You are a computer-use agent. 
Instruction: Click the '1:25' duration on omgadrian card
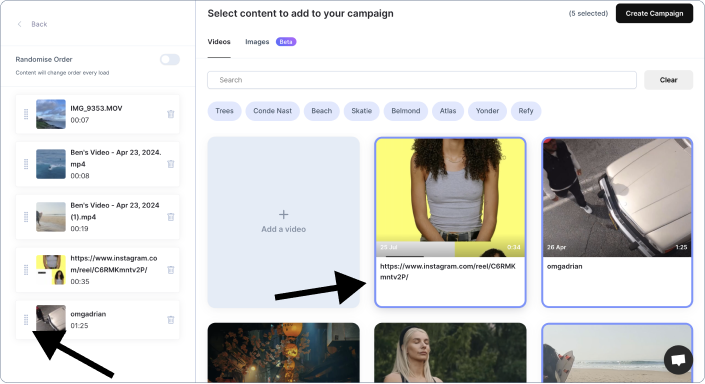click(681, 247)
